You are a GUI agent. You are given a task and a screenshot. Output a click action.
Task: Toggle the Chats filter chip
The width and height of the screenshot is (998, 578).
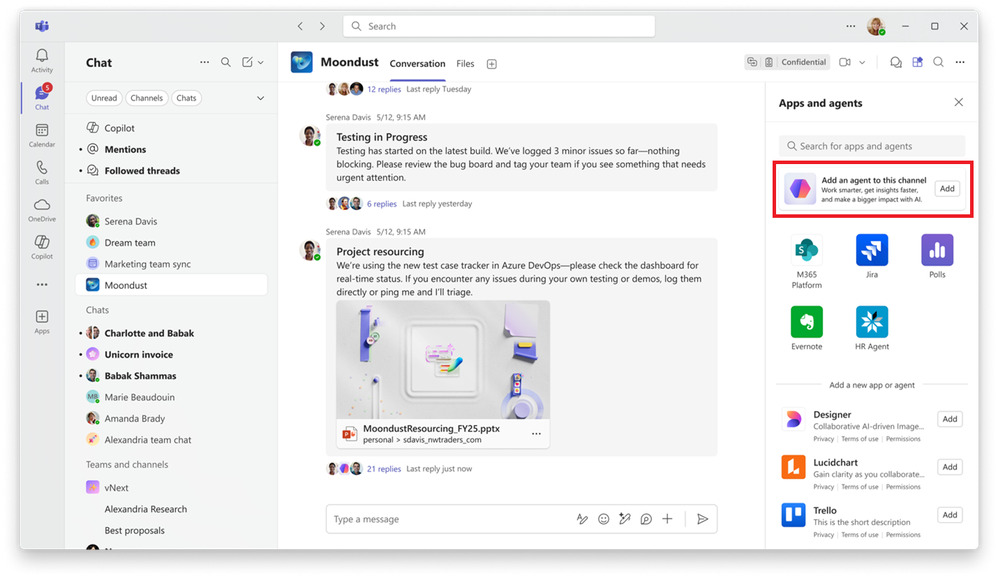point(186,98)
